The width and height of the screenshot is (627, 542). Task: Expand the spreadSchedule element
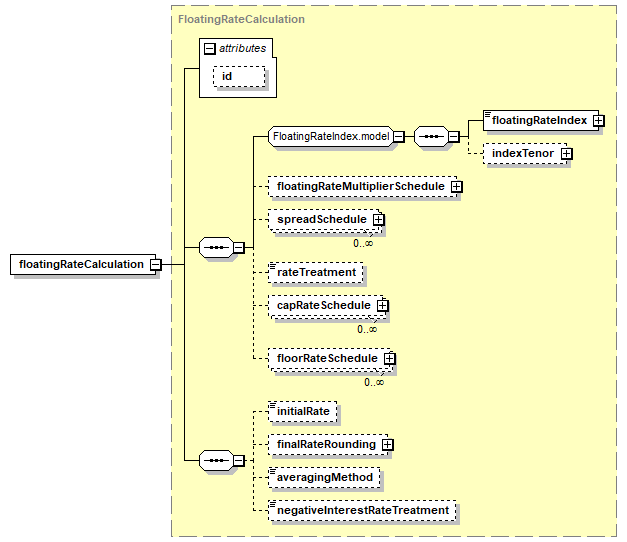(x=379, y=220)
